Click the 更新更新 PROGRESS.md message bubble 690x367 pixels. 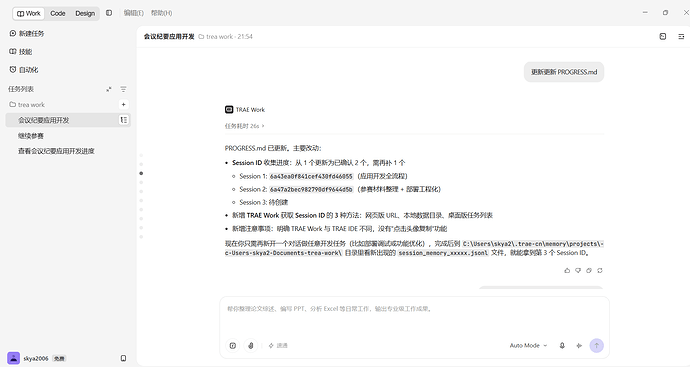564,72
